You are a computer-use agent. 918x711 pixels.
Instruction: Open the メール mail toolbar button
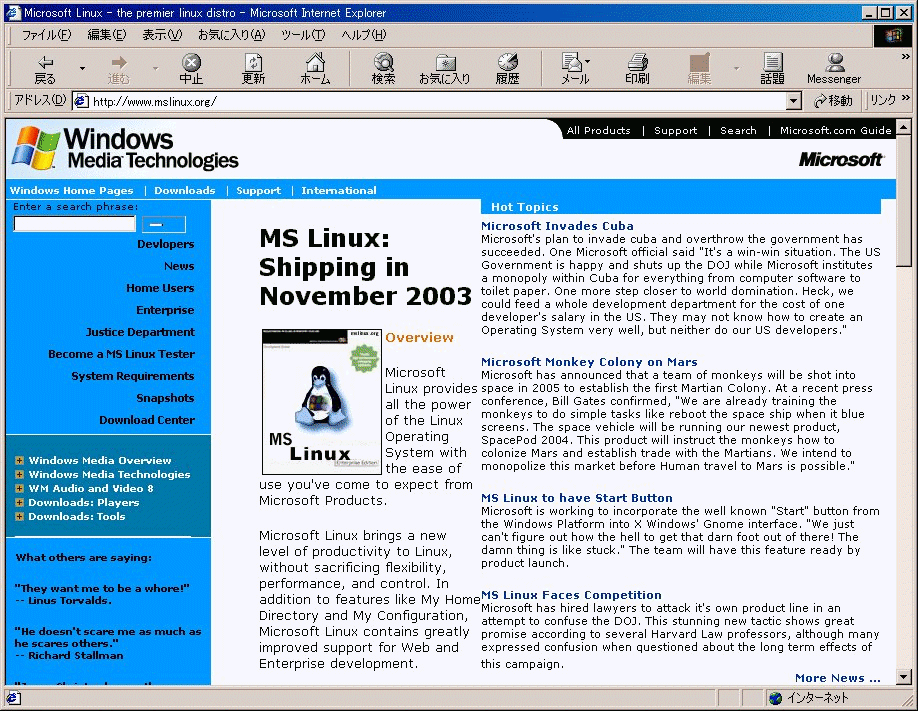point(575,70)
